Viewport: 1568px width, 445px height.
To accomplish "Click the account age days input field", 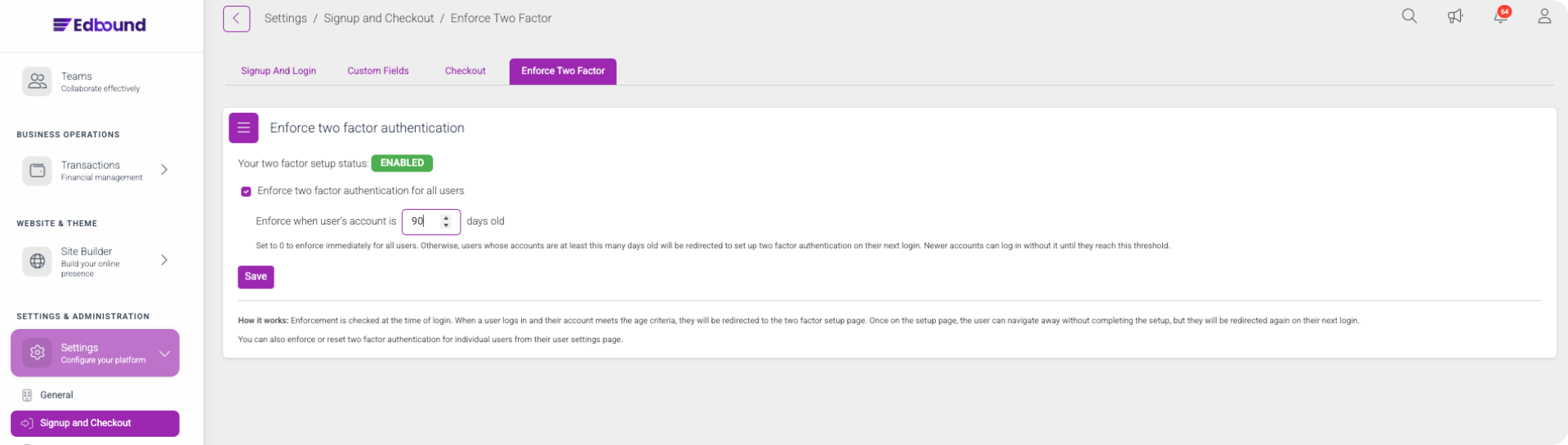I will 431,222.
